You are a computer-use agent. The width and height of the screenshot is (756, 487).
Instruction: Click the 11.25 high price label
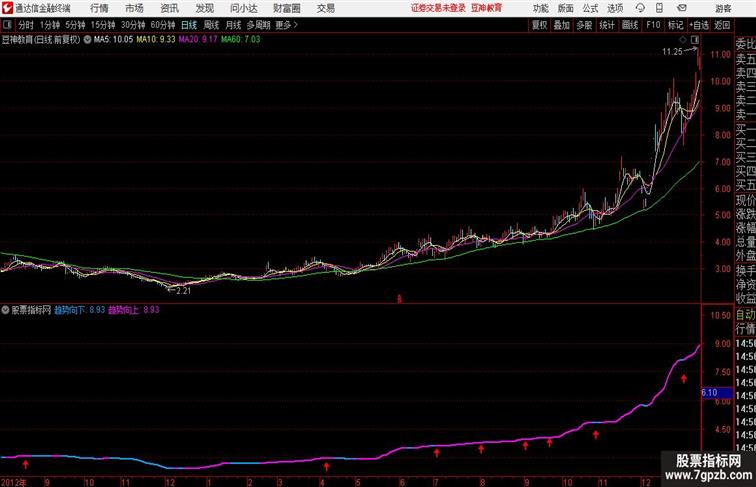click(672, 52)
